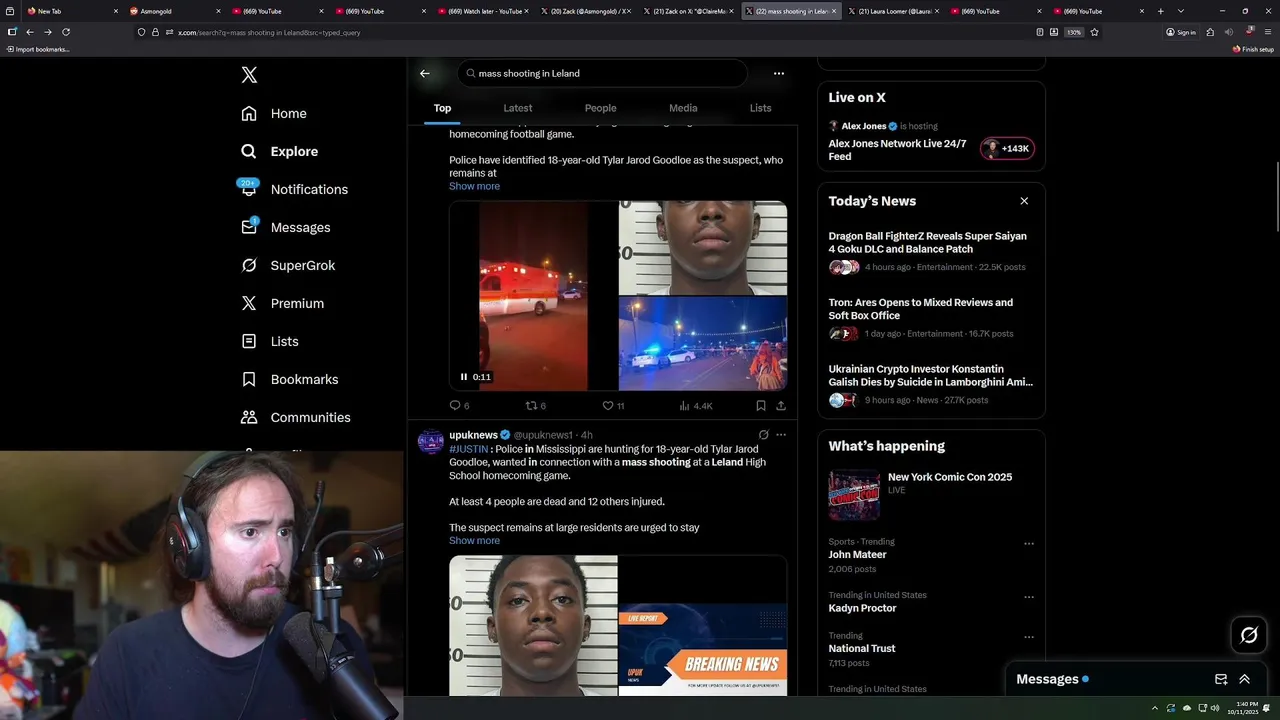The image size is (1280, 720).
Task: Open SuperGrok from the sidebar
Action: pyautogui.click(x=288, y=266)
